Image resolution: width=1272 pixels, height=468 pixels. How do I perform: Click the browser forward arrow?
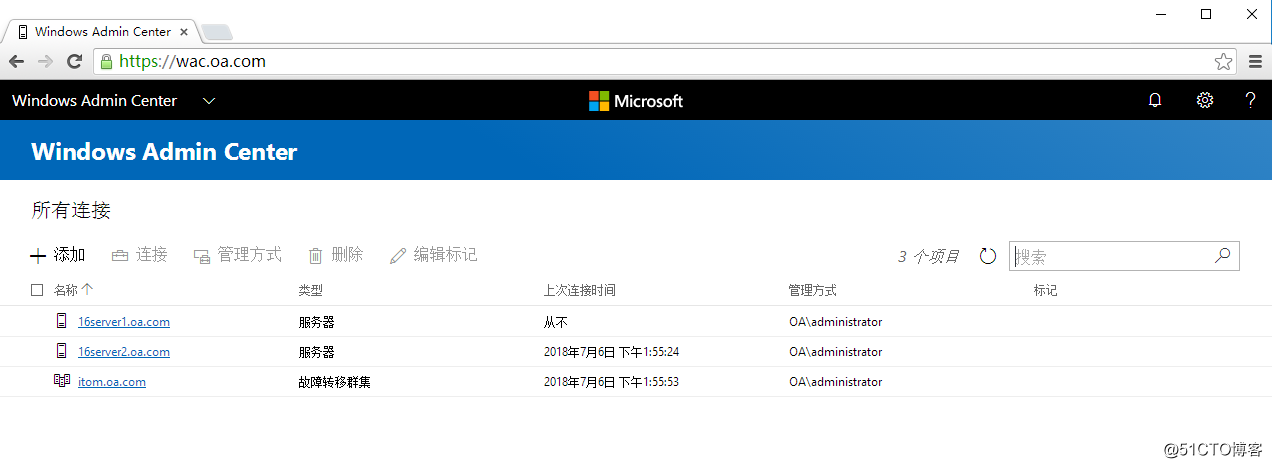[x=45, y=61]
